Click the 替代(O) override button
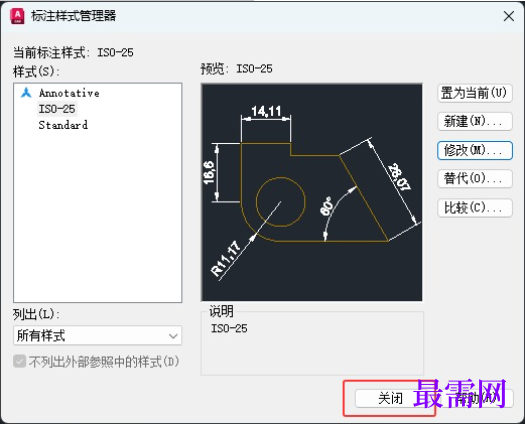 point(475,179)
